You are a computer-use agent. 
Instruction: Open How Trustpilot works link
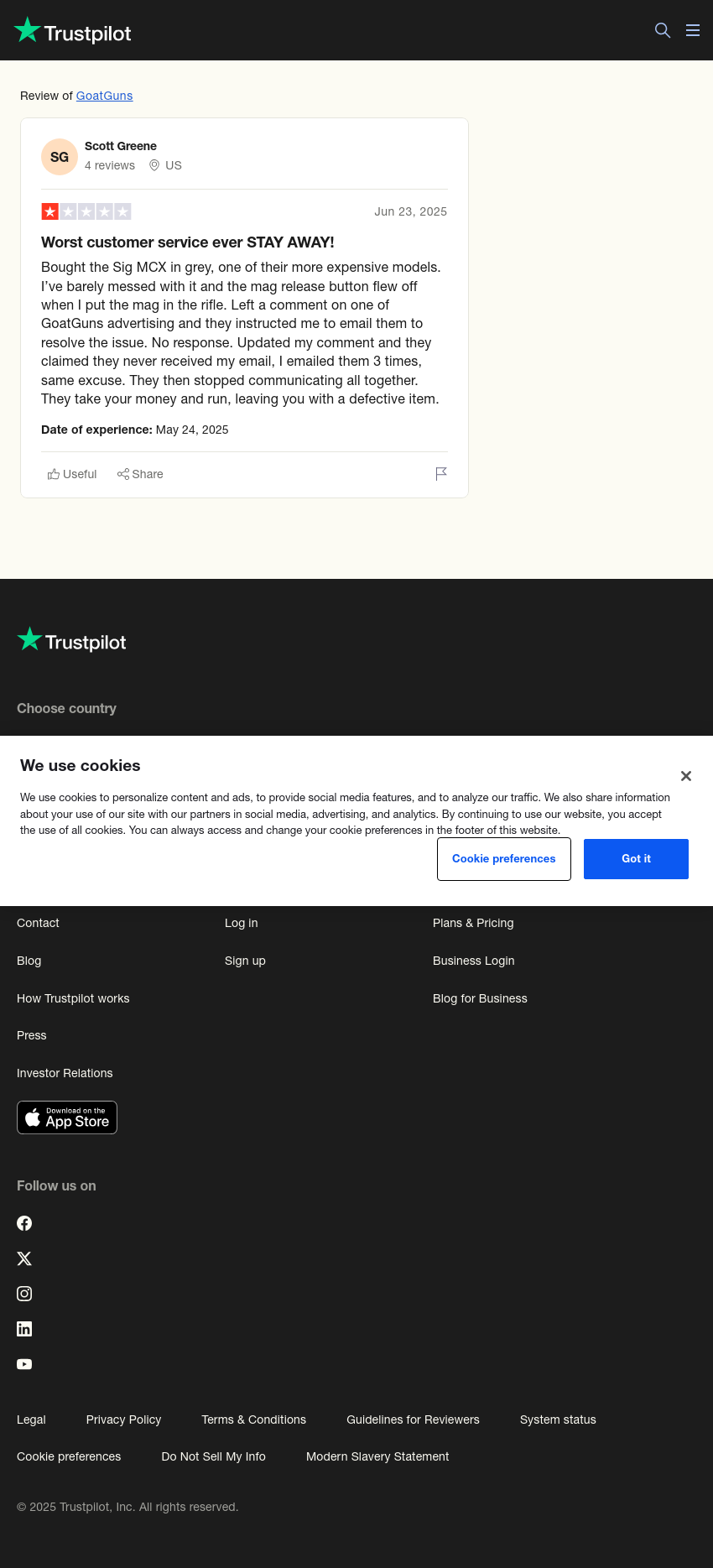(73, 998)
